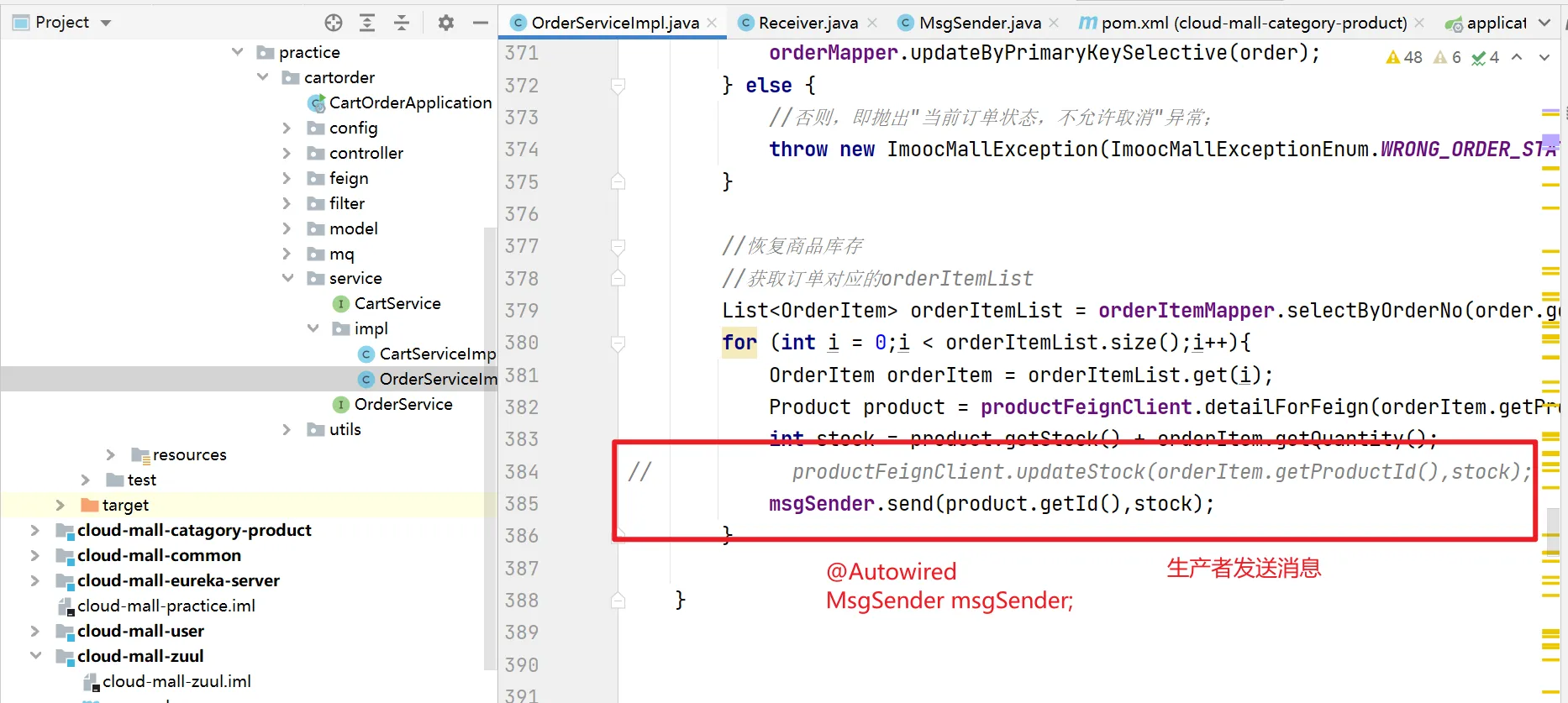Expand cloud-mall-common module chevron
The height and width of the screenshot is (703, 1568).
[35, 555]
